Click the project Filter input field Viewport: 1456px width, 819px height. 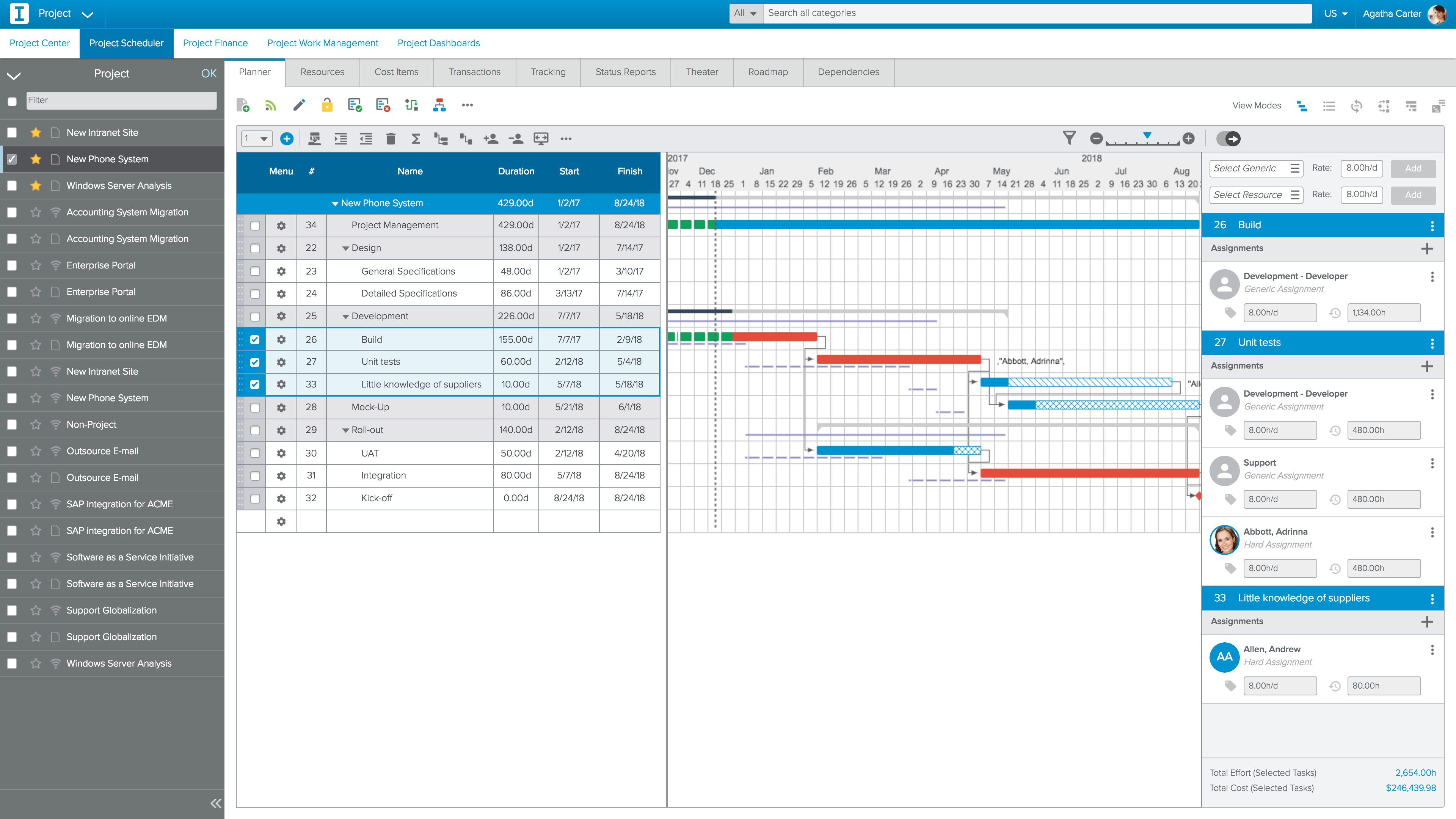coord(121,100)
